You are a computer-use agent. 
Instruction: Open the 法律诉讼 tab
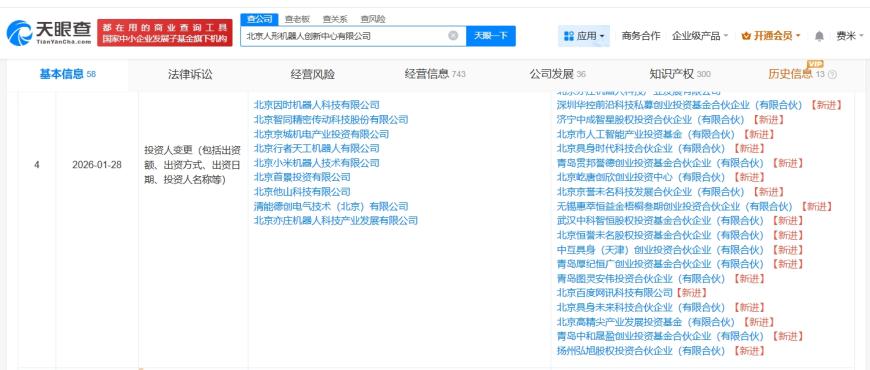(x=190, y=74)
